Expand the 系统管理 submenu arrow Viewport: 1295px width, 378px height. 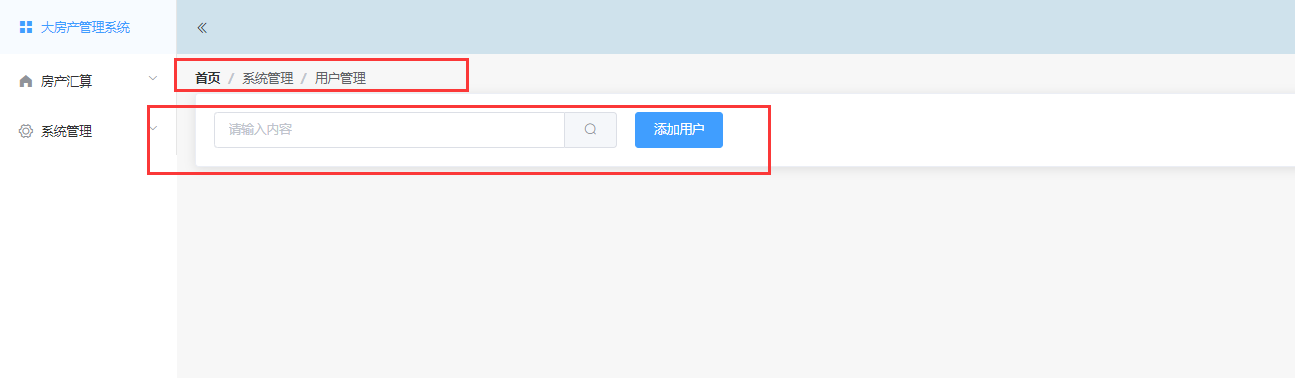[x=153, y=128]
